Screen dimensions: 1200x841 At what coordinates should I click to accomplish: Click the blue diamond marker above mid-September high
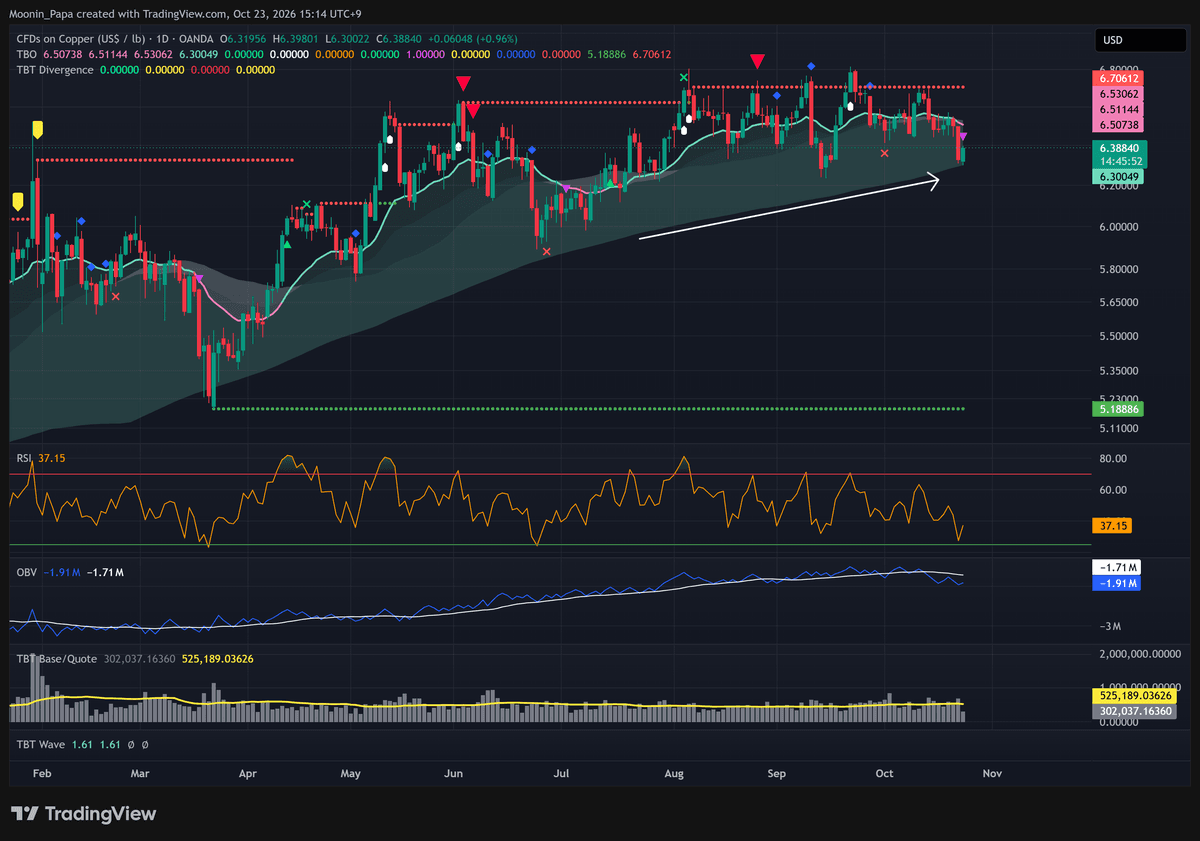click(811, 66)
